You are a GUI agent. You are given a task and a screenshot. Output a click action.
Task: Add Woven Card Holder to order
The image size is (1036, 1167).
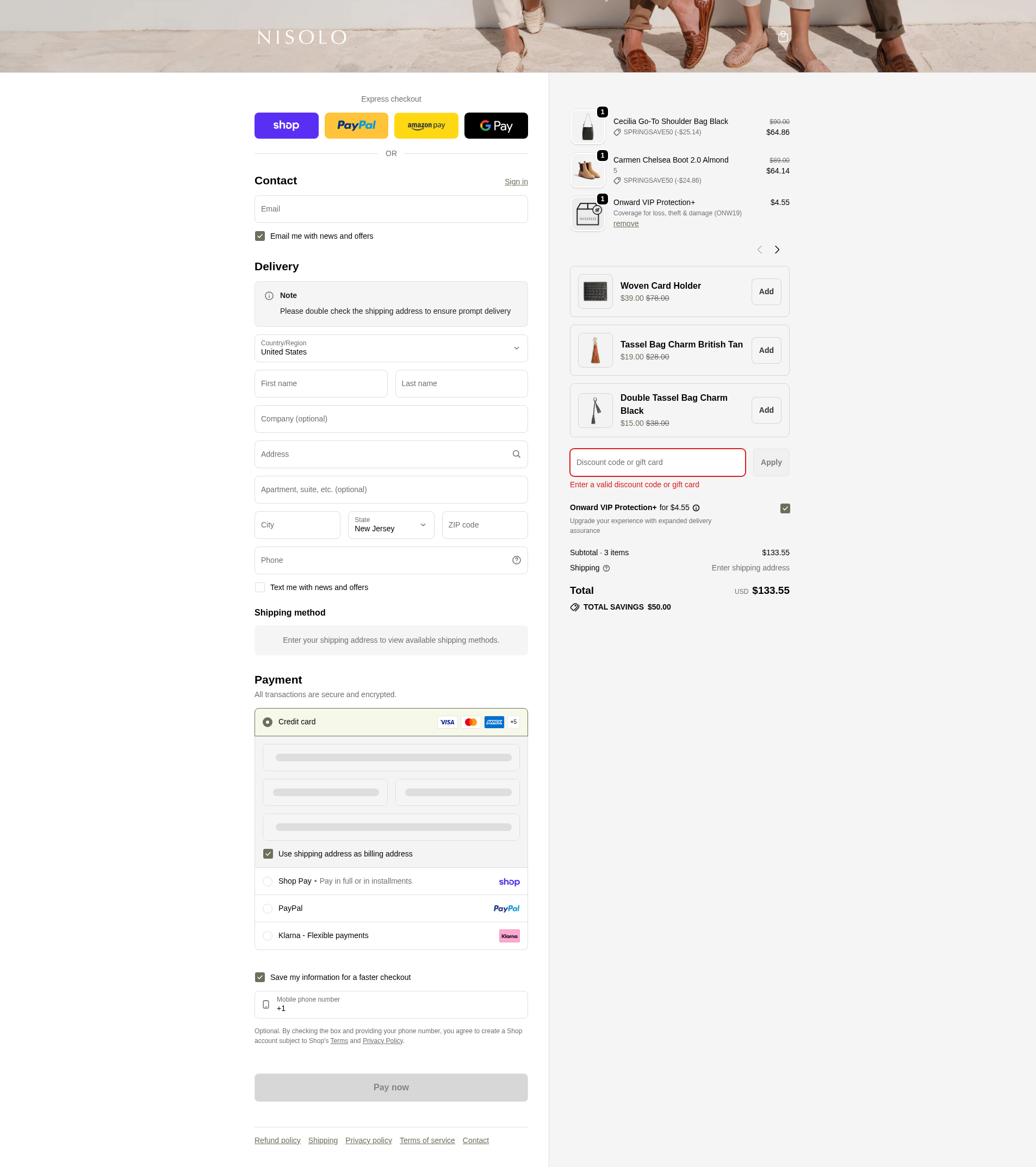765,291
